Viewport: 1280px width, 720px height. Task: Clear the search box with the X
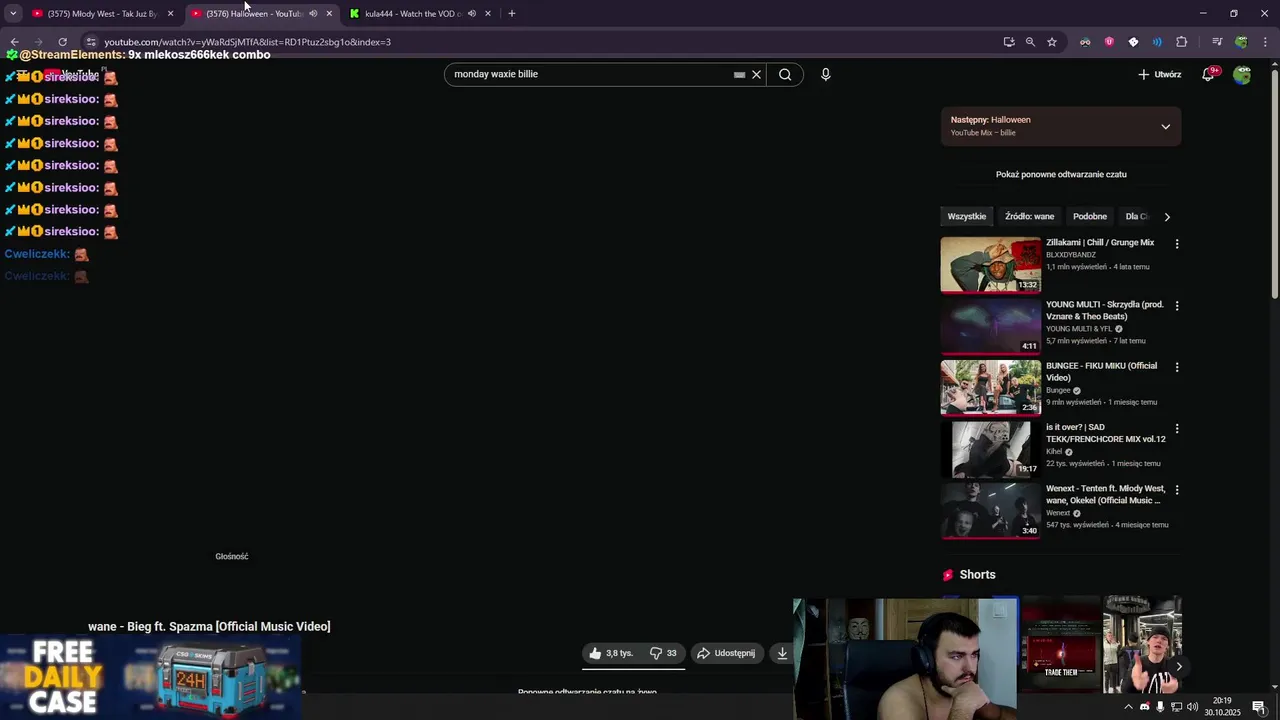click(756, 74)
